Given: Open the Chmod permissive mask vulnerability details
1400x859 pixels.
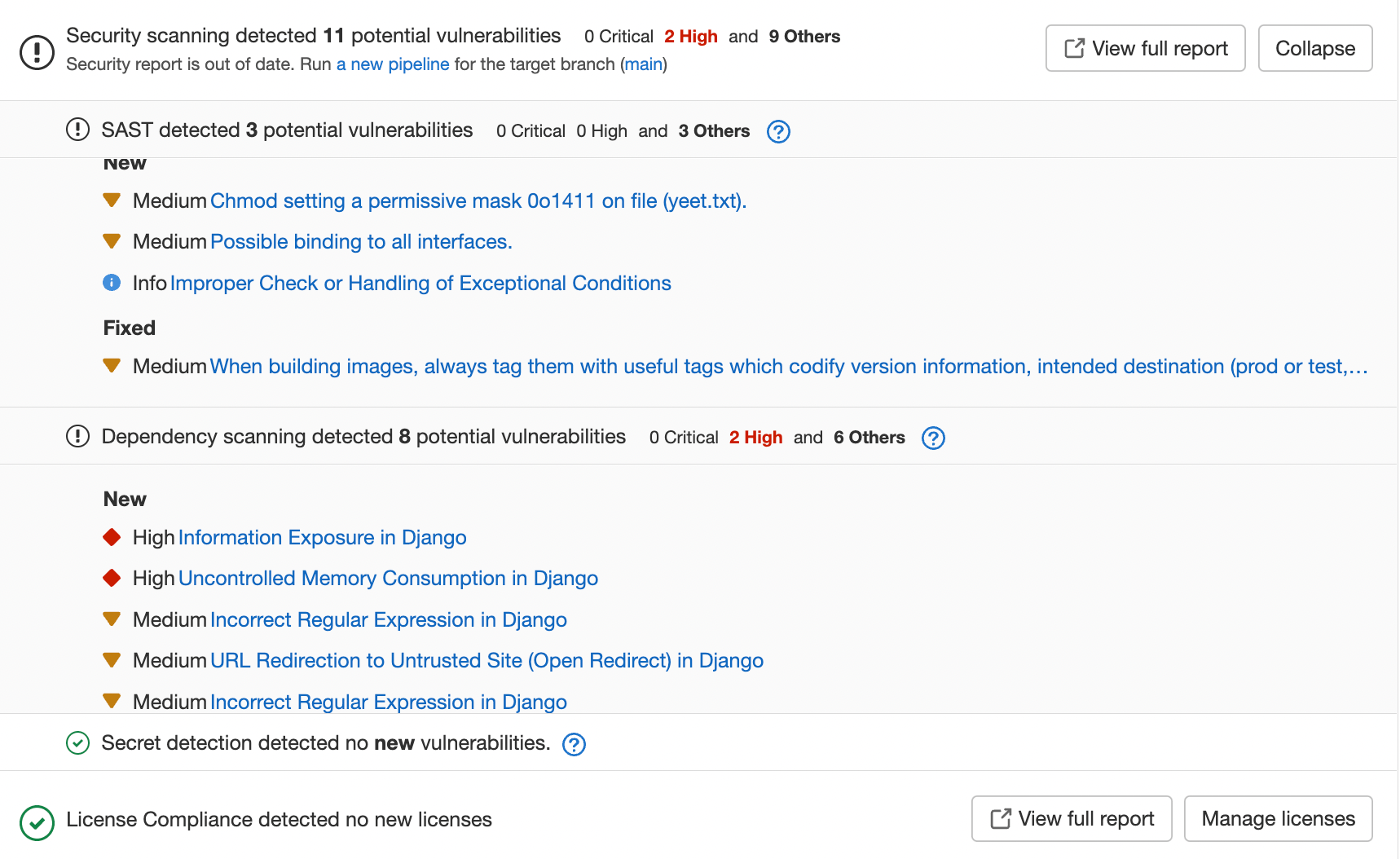Looking at the screenshot, I should coord(478,200).
